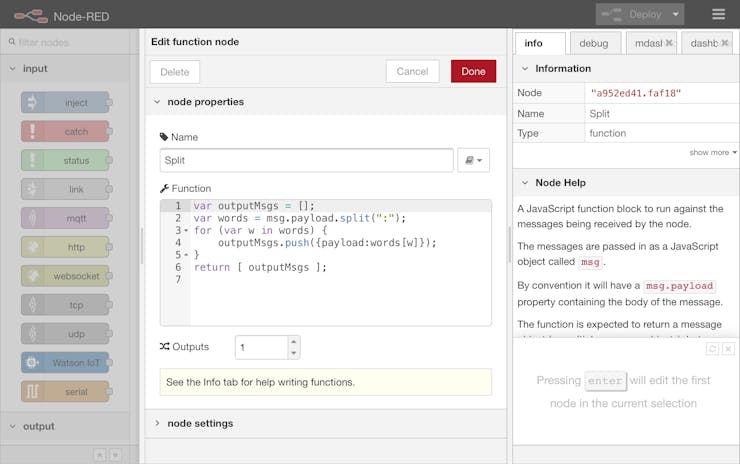The height and width of the screenshot is (464, 740).
Task: Click the Done button
Action: click(x=473, y=71)
